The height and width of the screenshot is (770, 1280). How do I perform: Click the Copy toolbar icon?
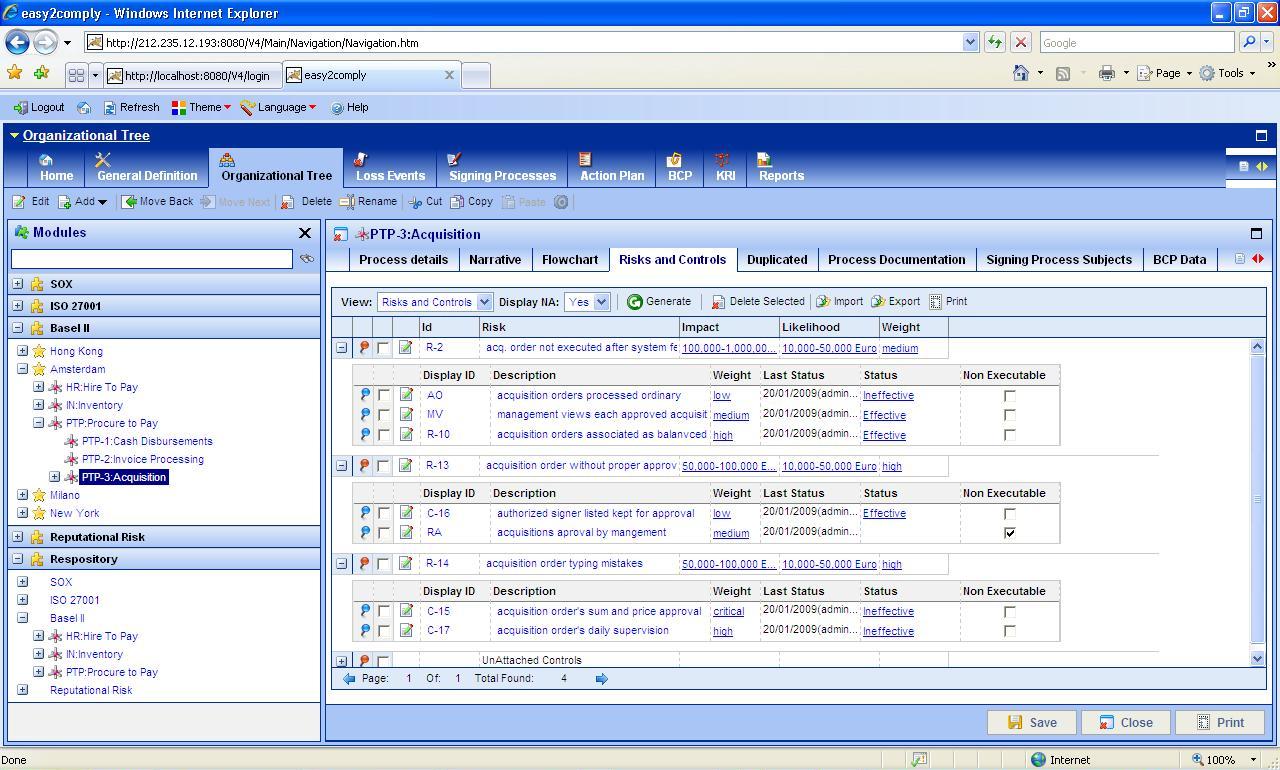pyautogui.click(x=457, y=202)
